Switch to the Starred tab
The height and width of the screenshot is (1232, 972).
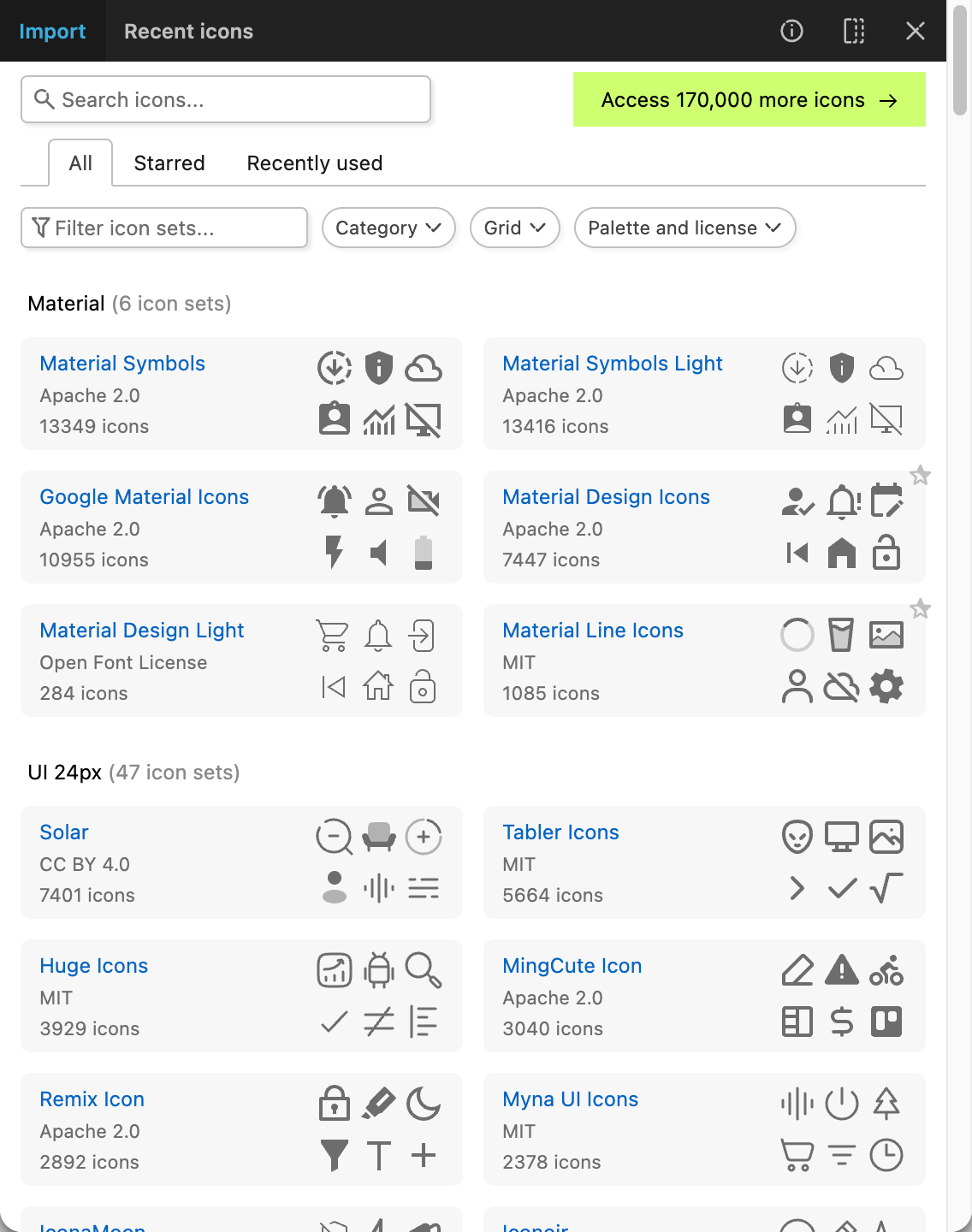[169, 163]
